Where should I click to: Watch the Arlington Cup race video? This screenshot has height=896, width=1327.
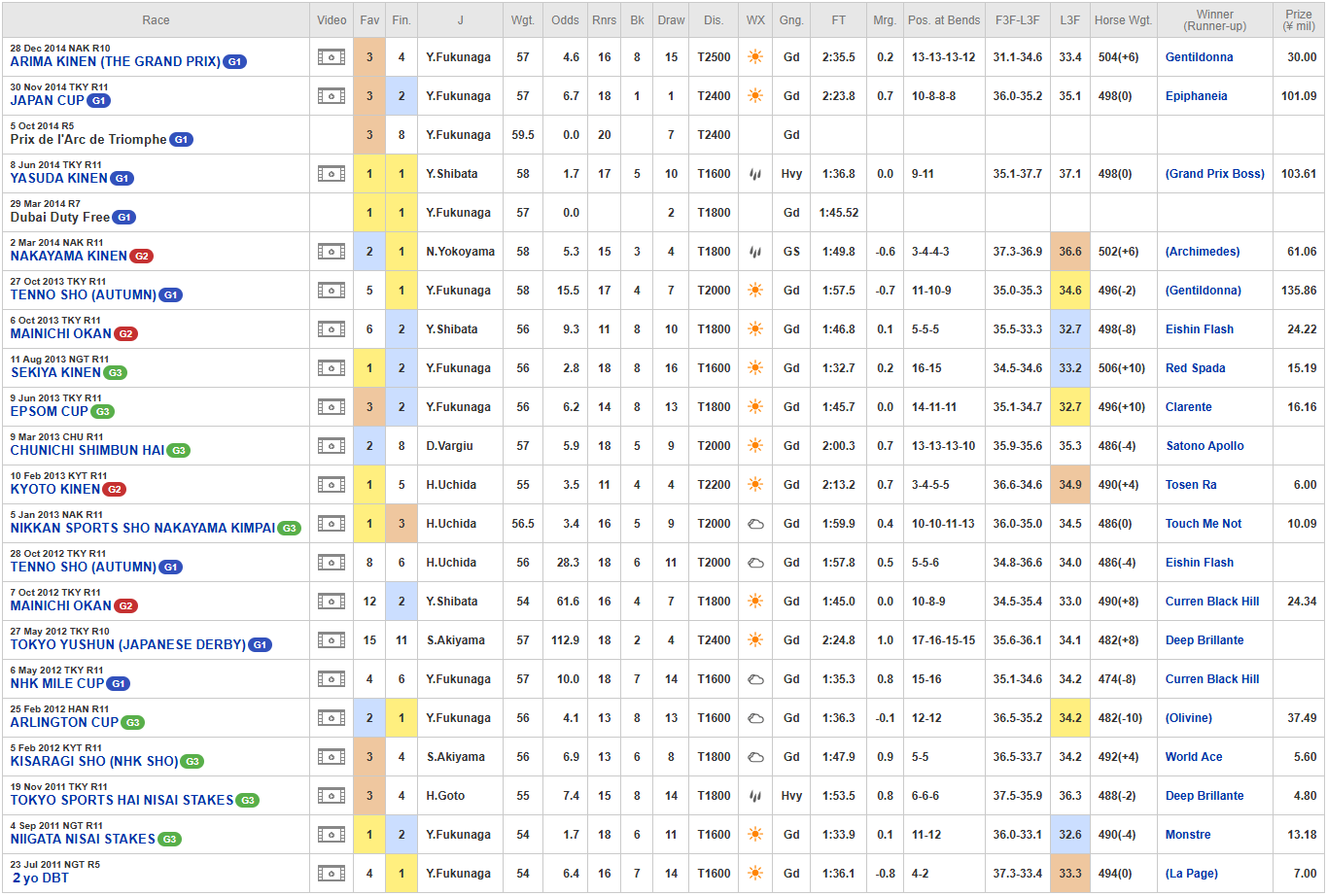click(x=332, y=718)
